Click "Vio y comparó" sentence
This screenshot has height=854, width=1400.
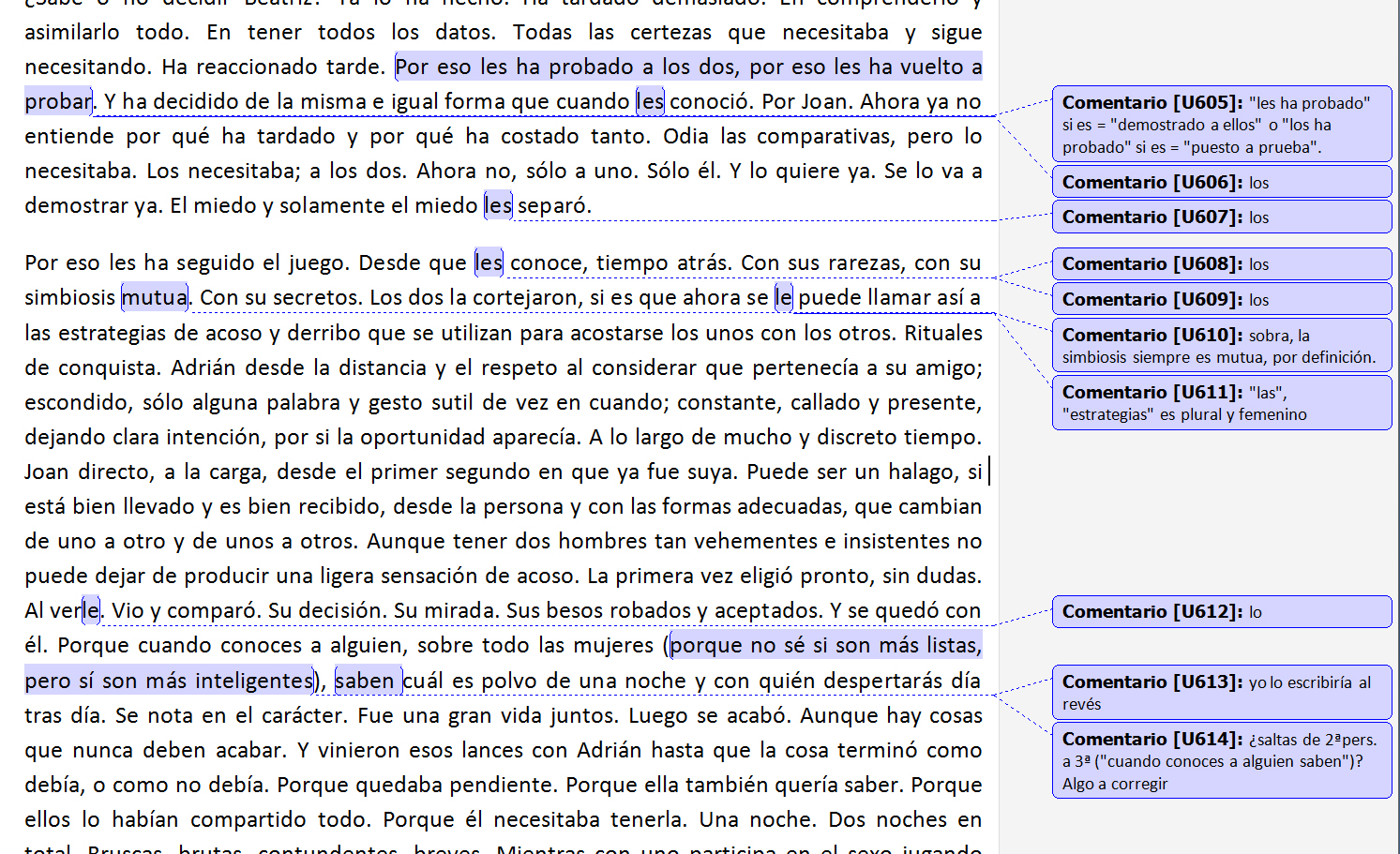pos(187,610)
